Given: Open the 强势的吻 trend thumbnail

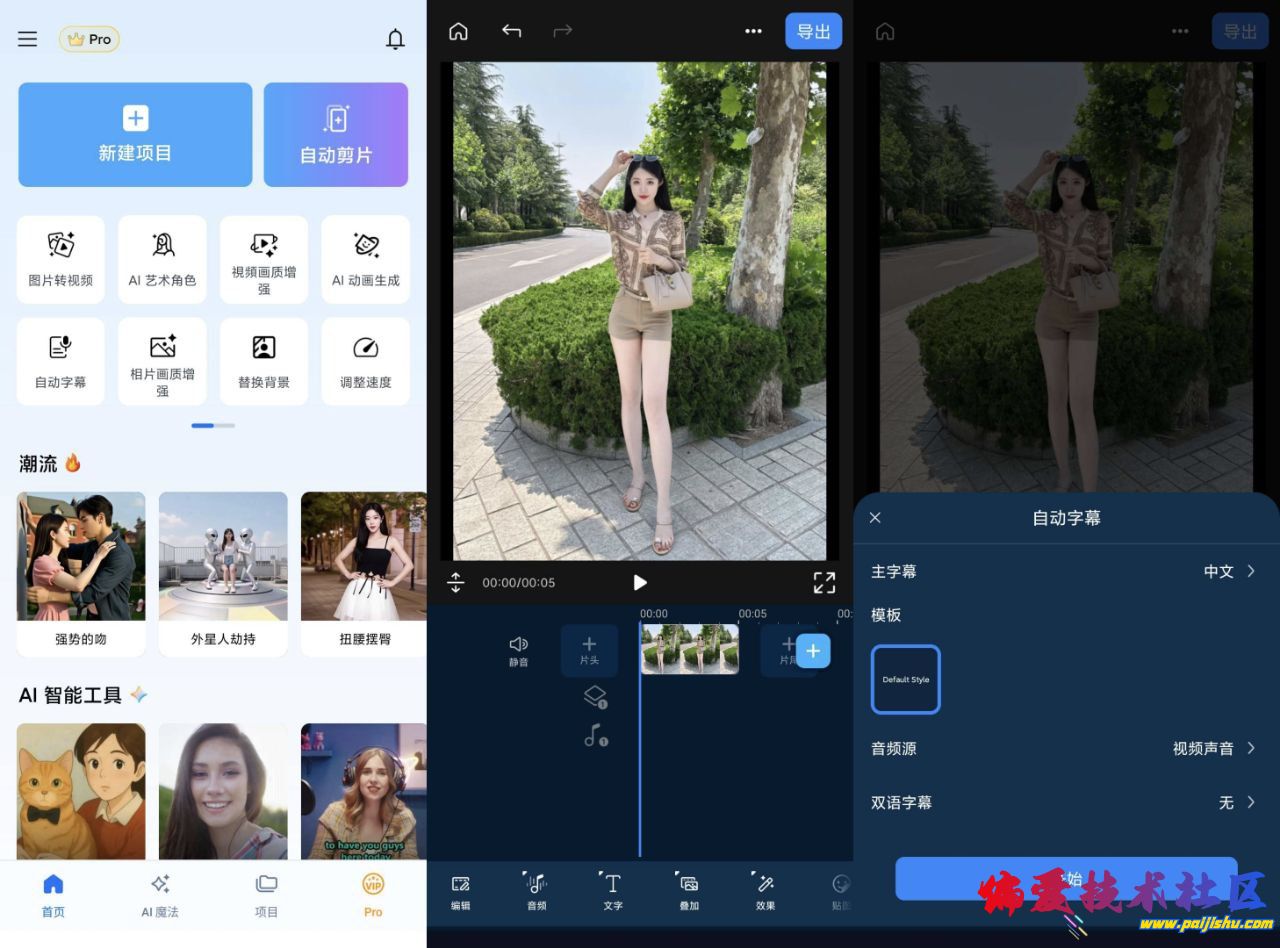Looking at the screenshot, I should tap(81, 573).
